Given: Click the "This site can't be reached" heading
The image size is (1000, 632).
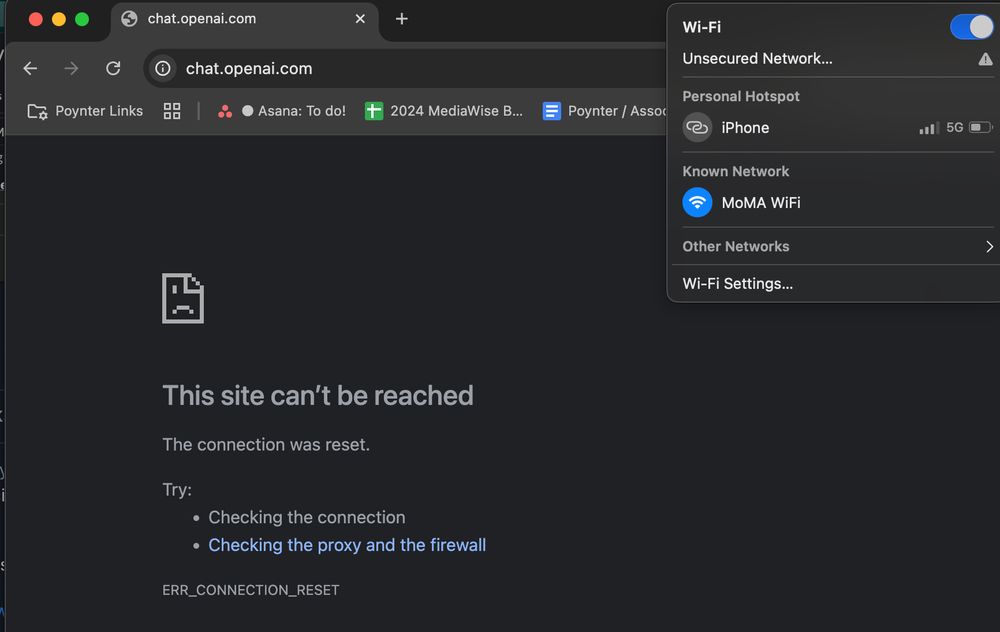Looking at the screenshot, I should 318,396.
